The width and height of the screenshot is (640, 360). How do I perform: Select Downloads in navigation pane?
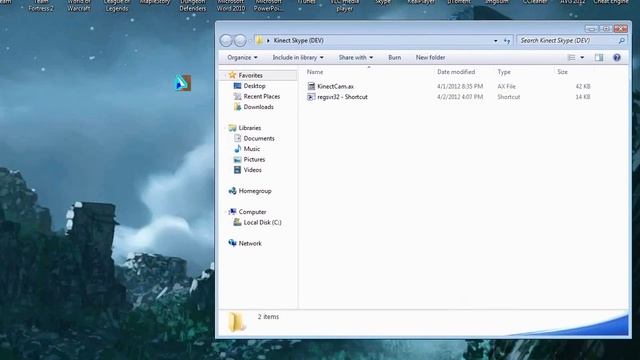tap(258, 107)
